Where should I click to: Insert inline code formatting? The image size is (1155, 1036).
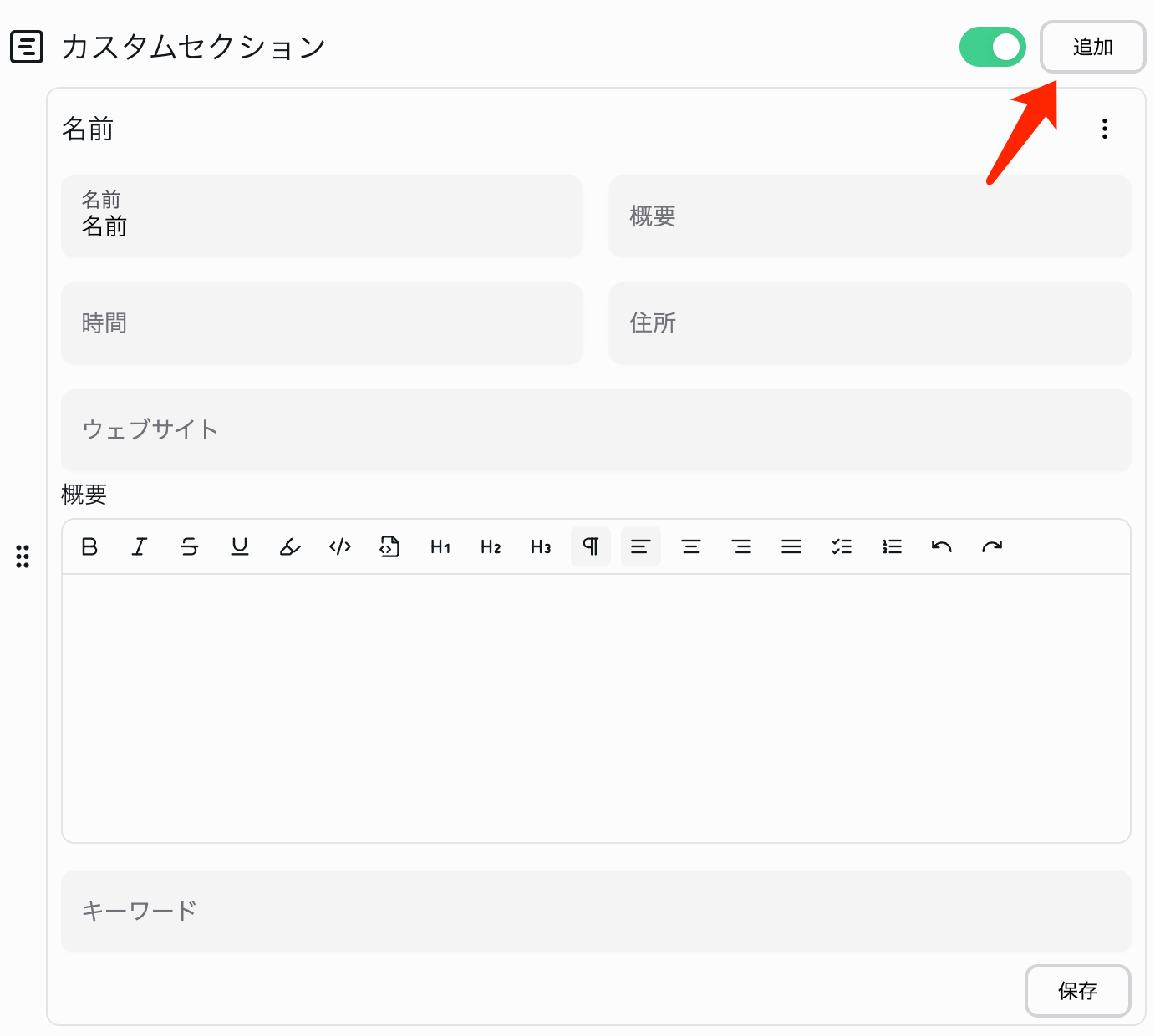[340, 546]
